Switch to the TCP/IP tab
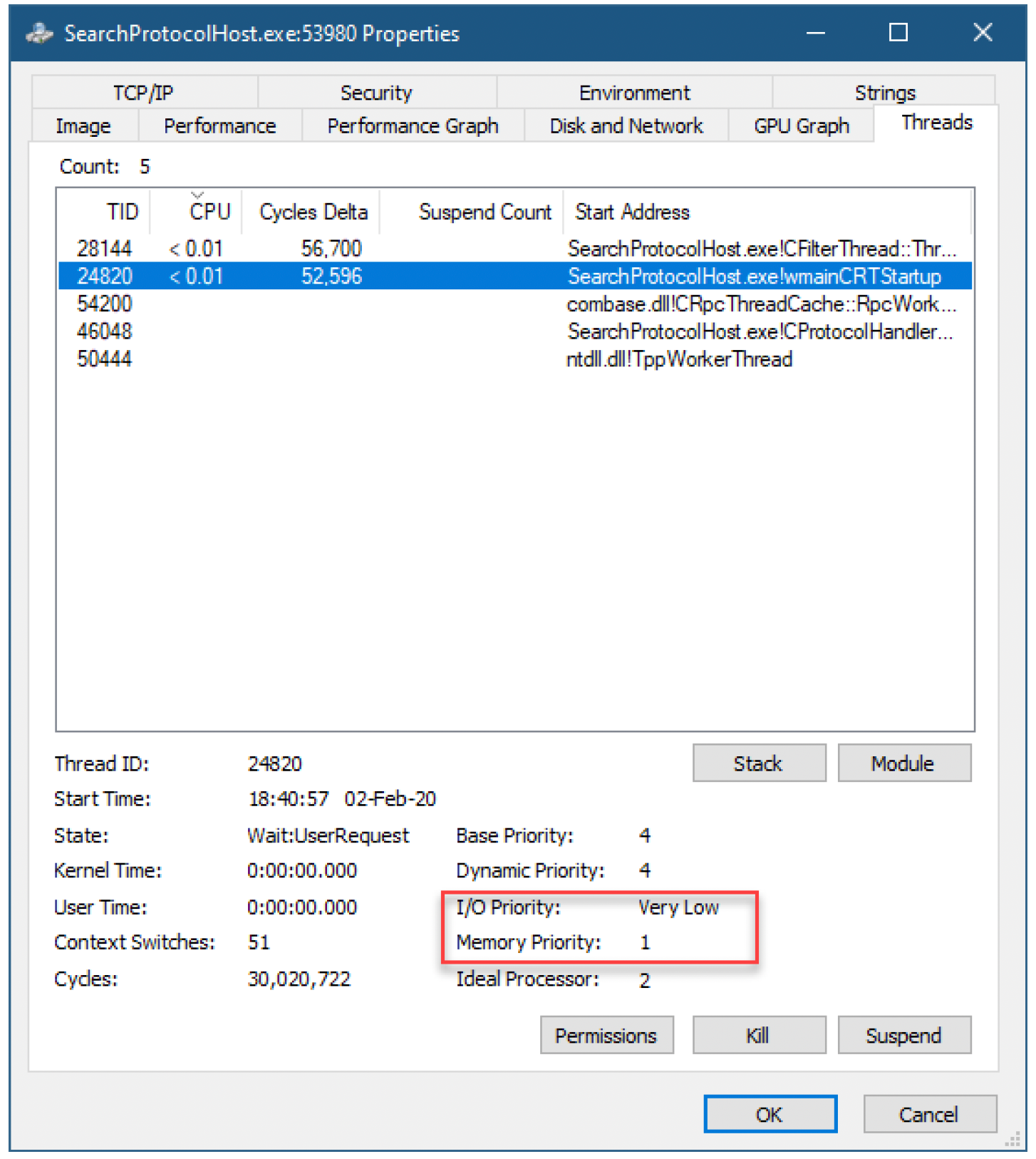The height and width of the screenshot is (1159, 1036). point(143,93)
